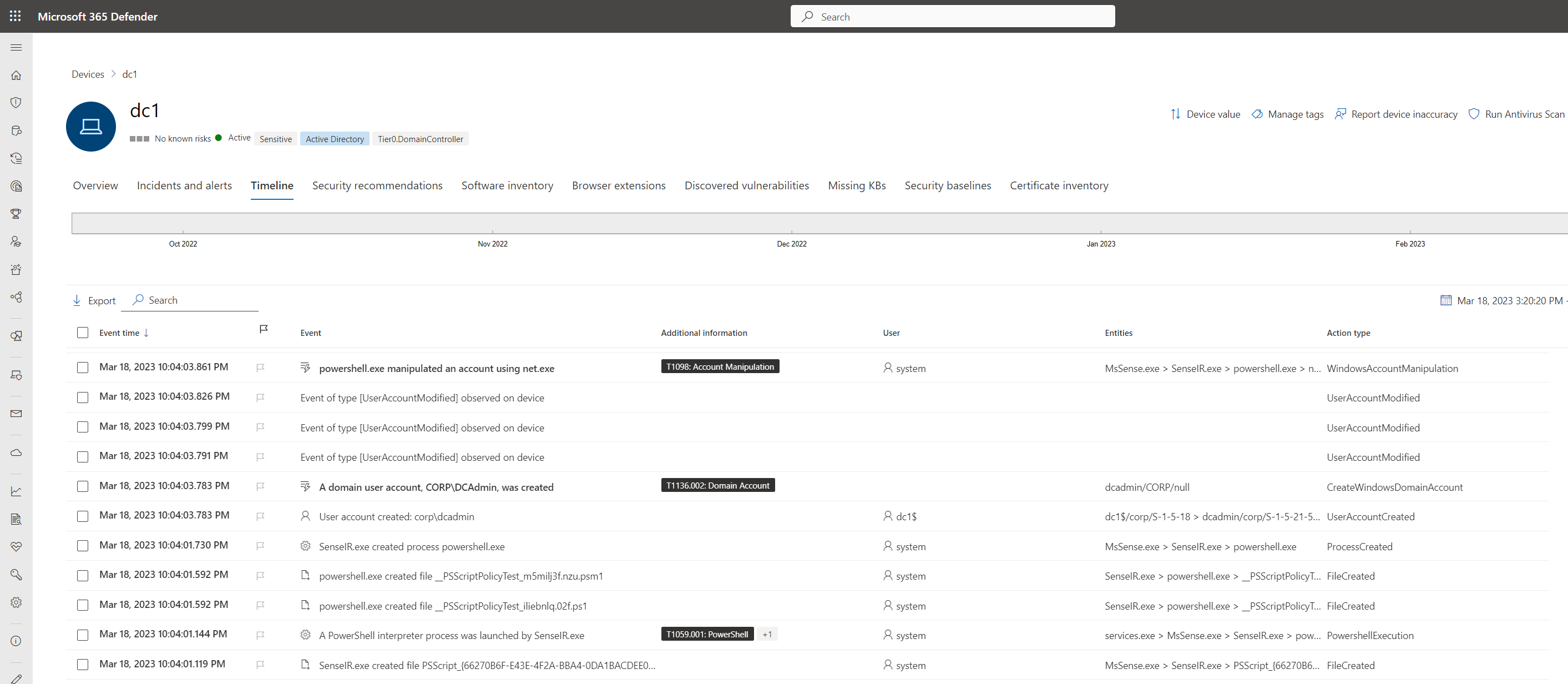Viewport: 1568px width, 684px height.
Task: Flag the 10:04:03.826 PM event
Action: [261, 398]
